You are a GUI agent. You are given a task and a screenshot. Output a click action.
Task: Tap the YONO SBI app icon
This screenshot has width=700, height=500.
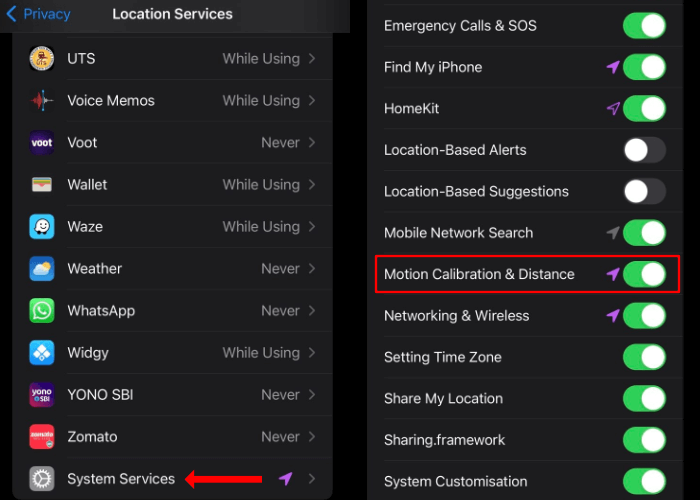(42, 395)
